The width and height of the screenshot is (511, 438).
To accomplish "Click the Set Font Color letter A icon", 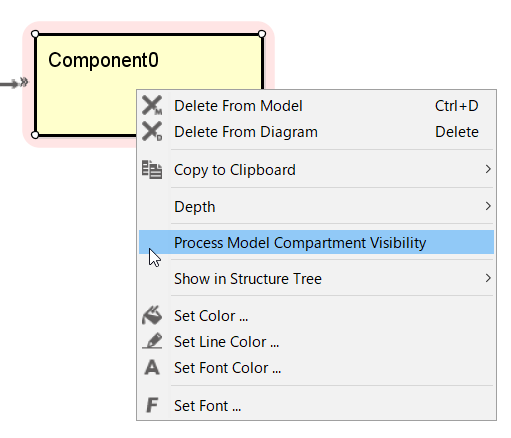I will 152,367.
